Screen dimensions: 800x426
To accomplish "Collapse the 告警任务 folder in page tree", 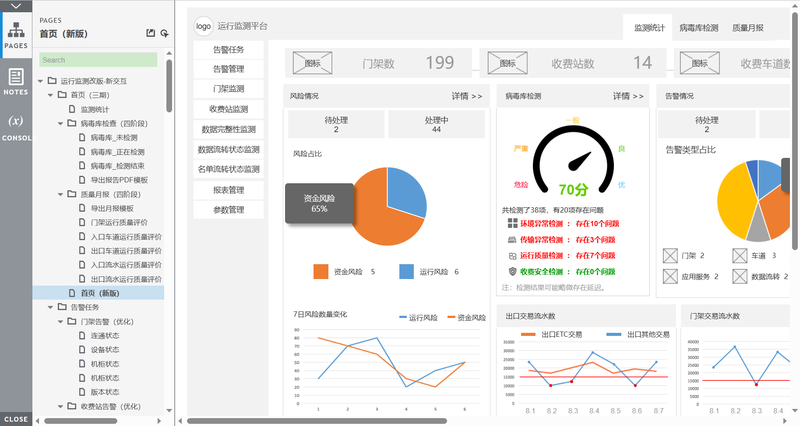I will pos(51,307).
